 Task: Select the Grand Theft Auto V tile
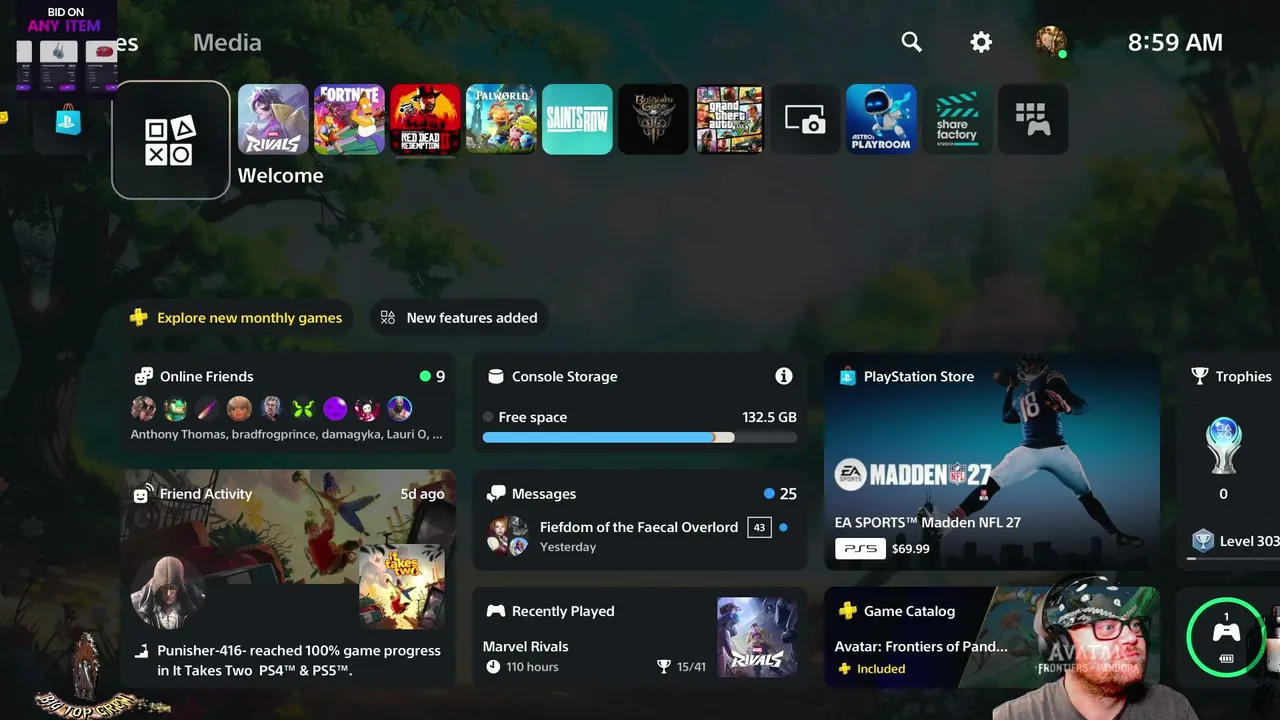[x=729, y=119]
